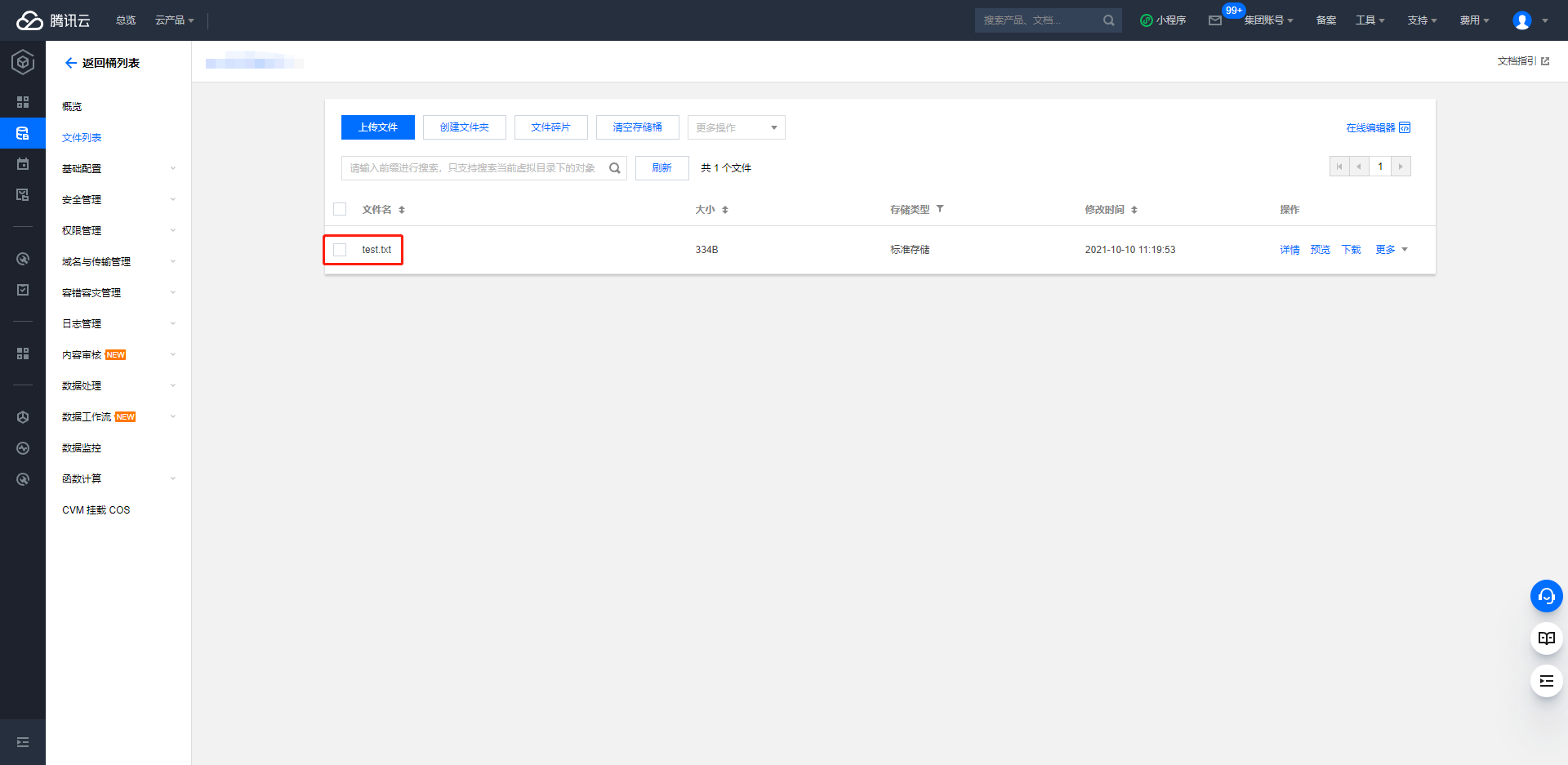The height and width of the screenshot is (765, 1568).
Task: Sort by 修改时间 column arrows
Action: pyautogui.click(x=1134, y=210)
